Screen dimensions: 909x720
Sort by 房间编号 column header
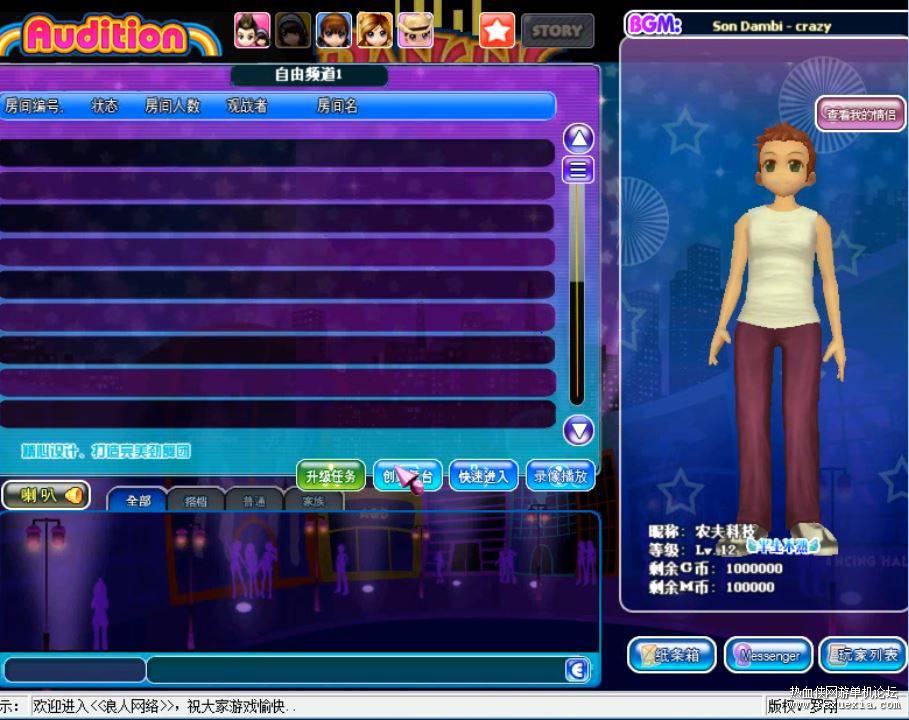click(32, 106)
